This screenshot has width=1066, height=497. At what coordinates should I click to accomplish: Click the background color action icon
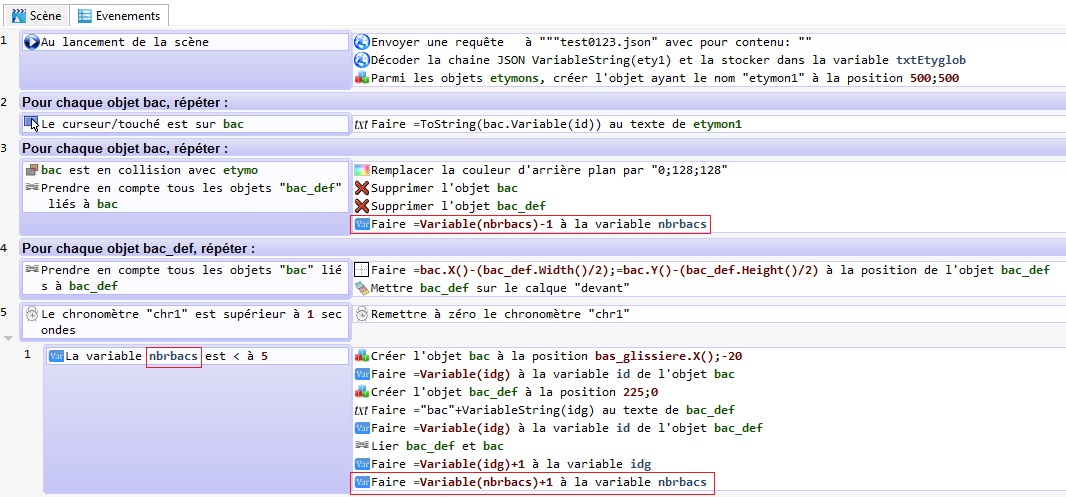point(362,170)
